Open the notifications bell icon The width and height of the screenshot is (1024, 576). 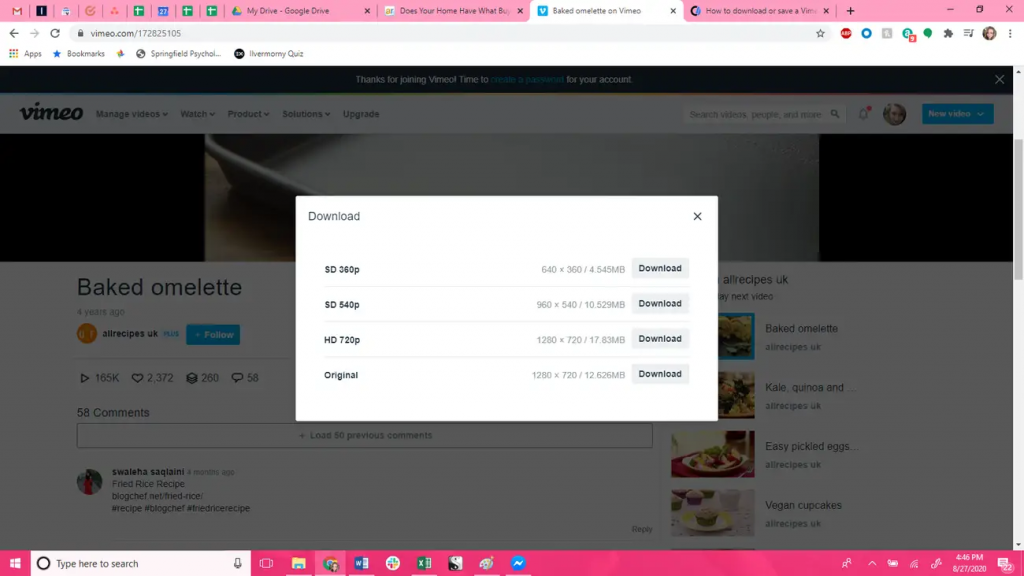pyautogui.click(x=863, y=114)
